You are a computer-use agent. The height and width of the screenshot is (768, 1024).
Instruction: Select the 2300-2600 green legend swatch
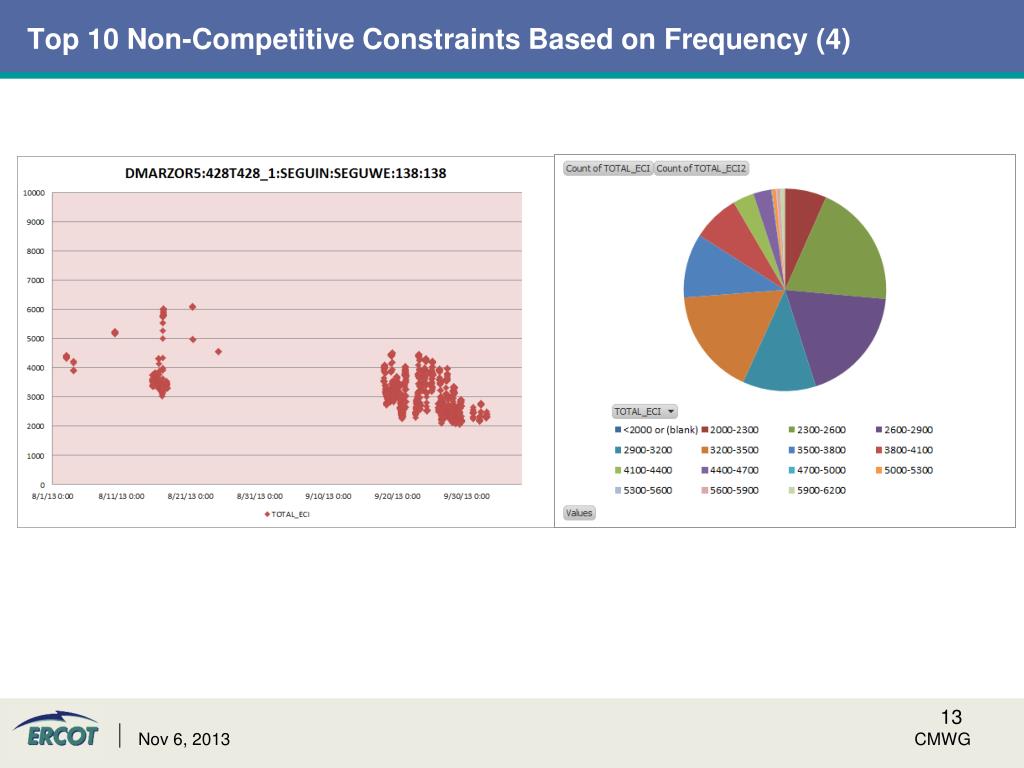coord(792,430)
